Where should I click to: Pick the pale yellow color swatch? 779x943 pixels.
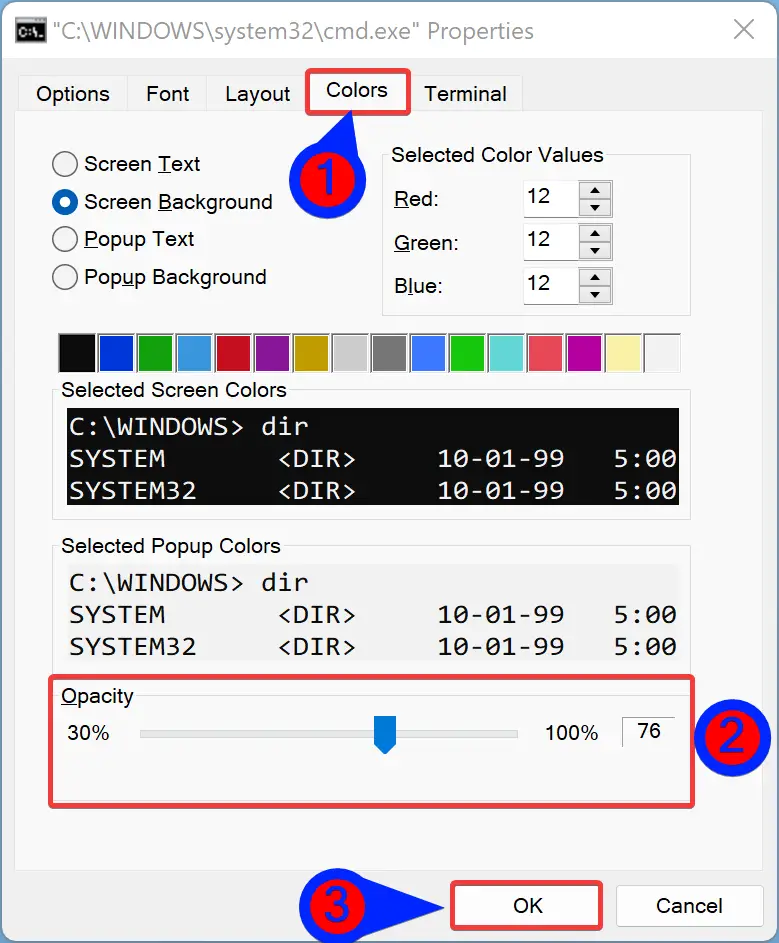pos(623,353)
